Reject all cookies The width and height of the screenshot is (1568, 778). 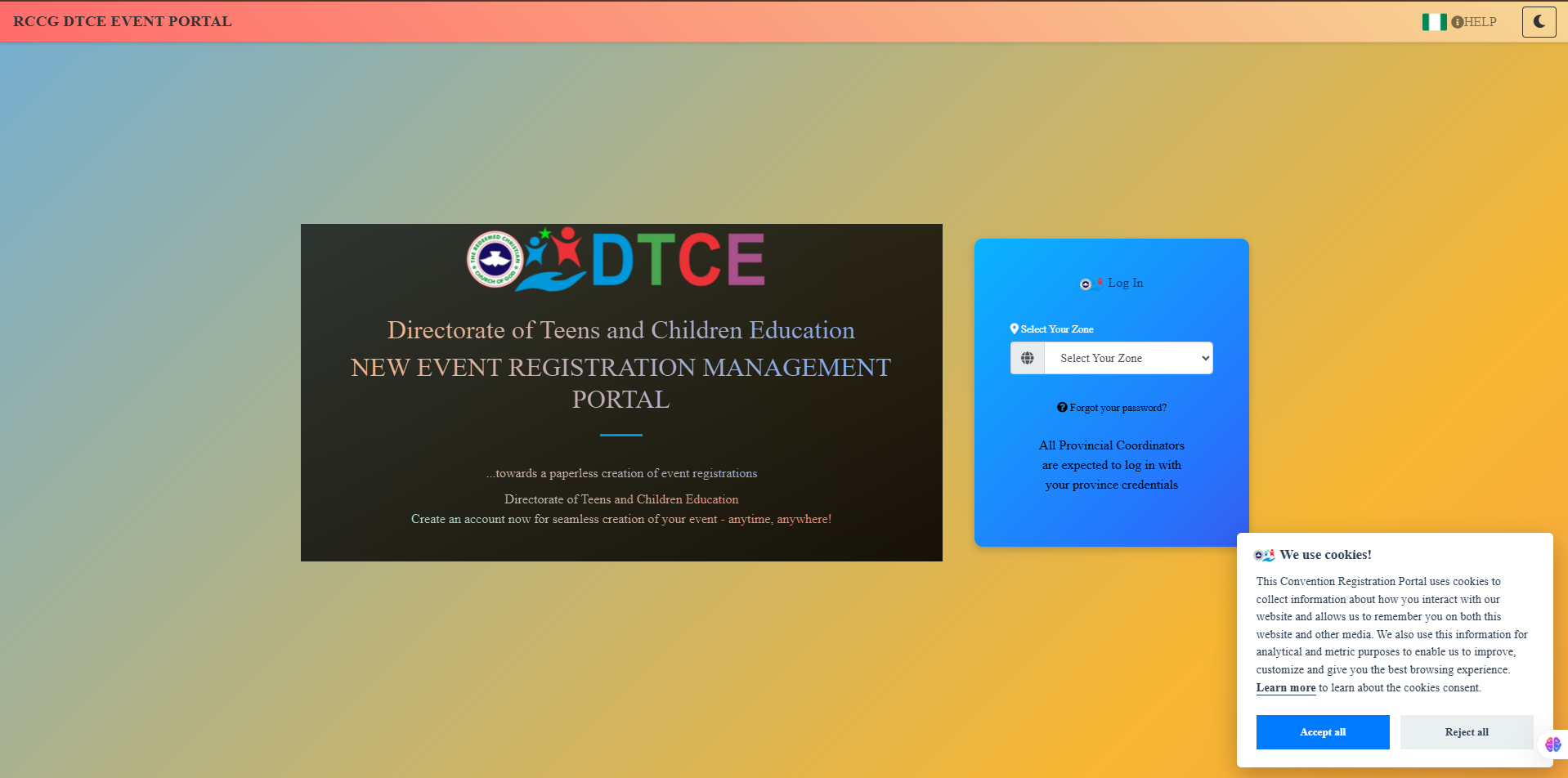(1467, 732)
